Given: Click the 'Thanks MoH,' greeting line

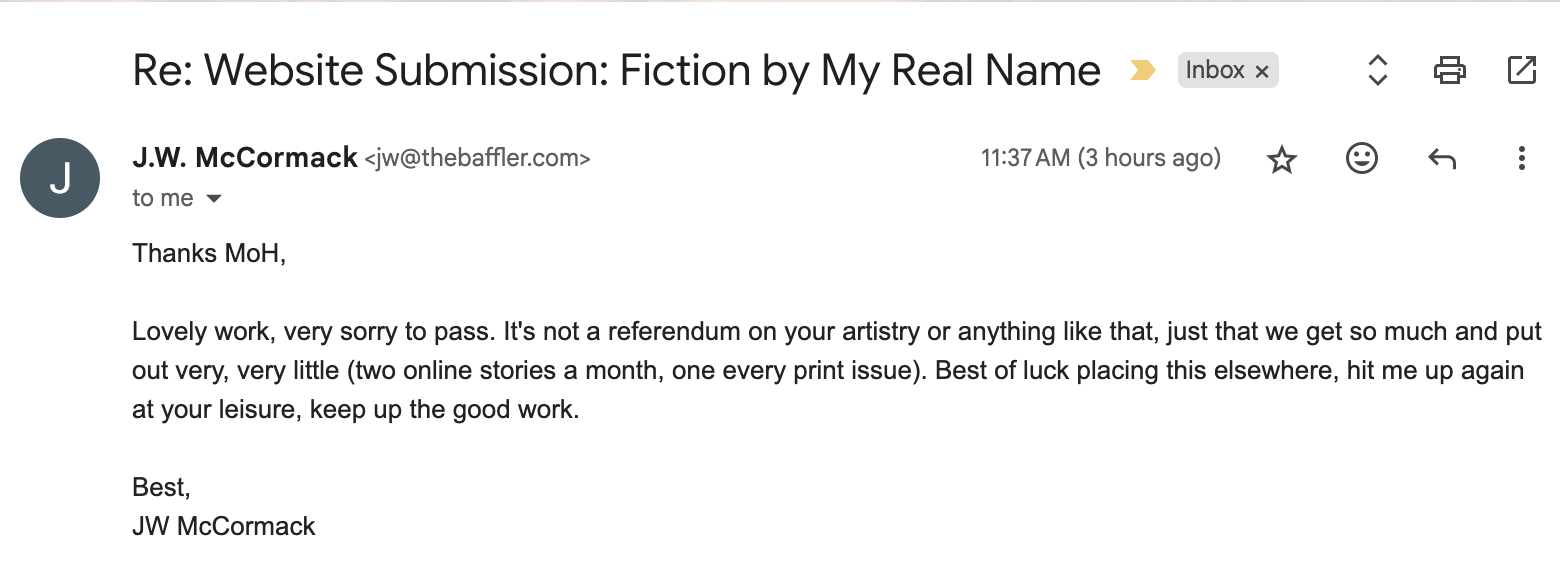Looking at the screenshot, I should (209, 253).
